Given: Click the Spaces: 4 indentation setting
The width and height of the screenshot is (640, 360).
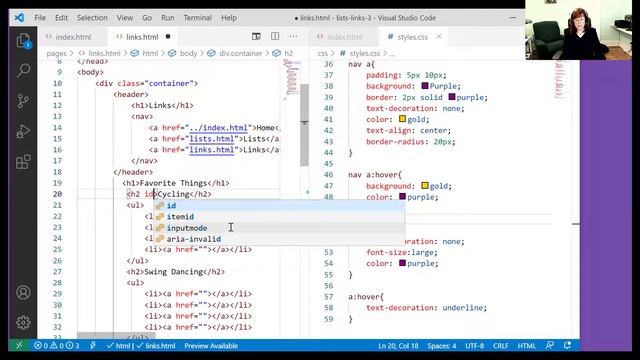Looking at the screenshot, I should 442,346.
